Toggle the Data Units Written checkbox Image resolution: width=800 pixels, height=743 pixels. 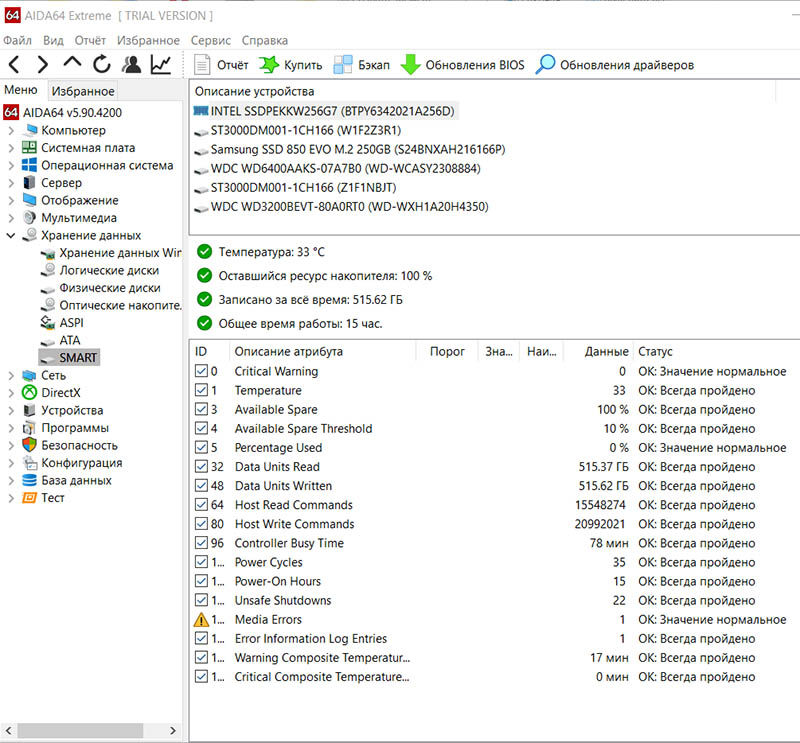[202, 486]
